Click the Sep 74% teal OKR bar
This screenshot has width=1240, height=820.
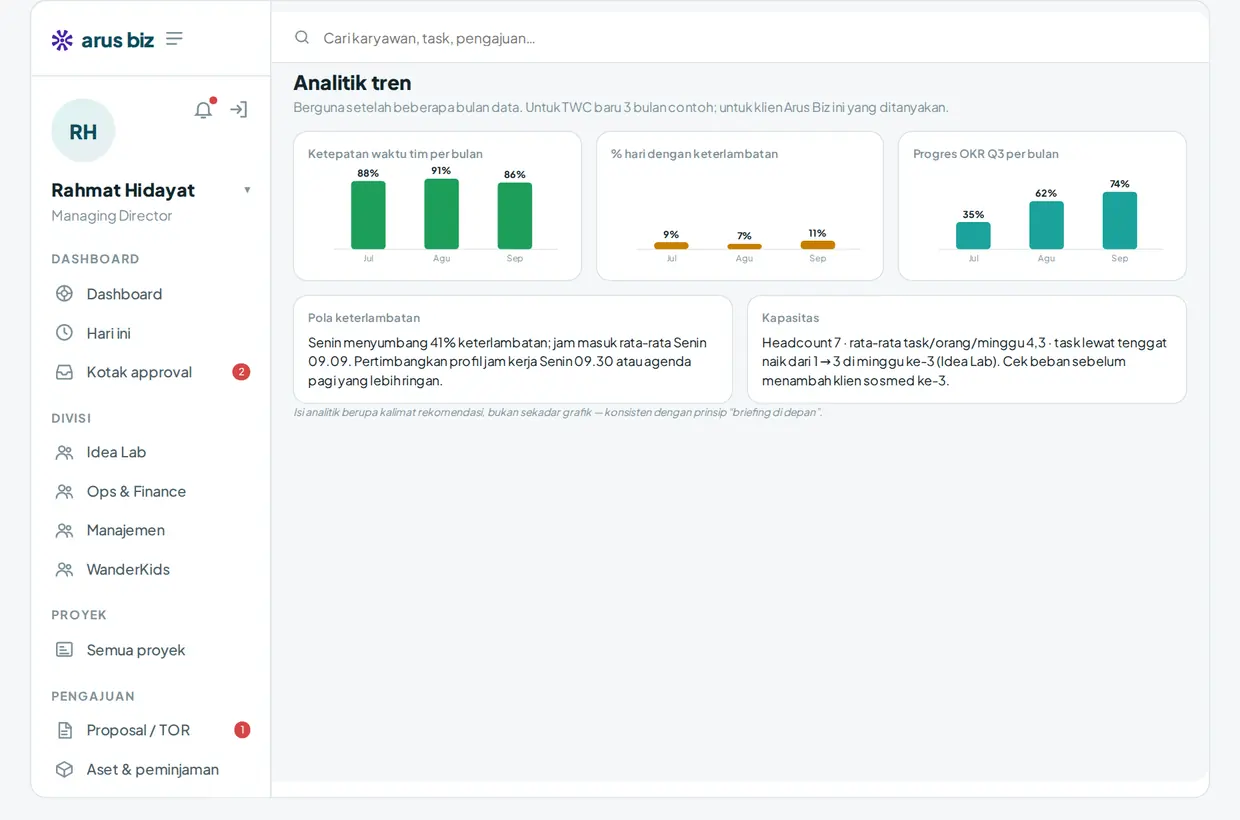pyautogui.click(x=1120, y=221)
